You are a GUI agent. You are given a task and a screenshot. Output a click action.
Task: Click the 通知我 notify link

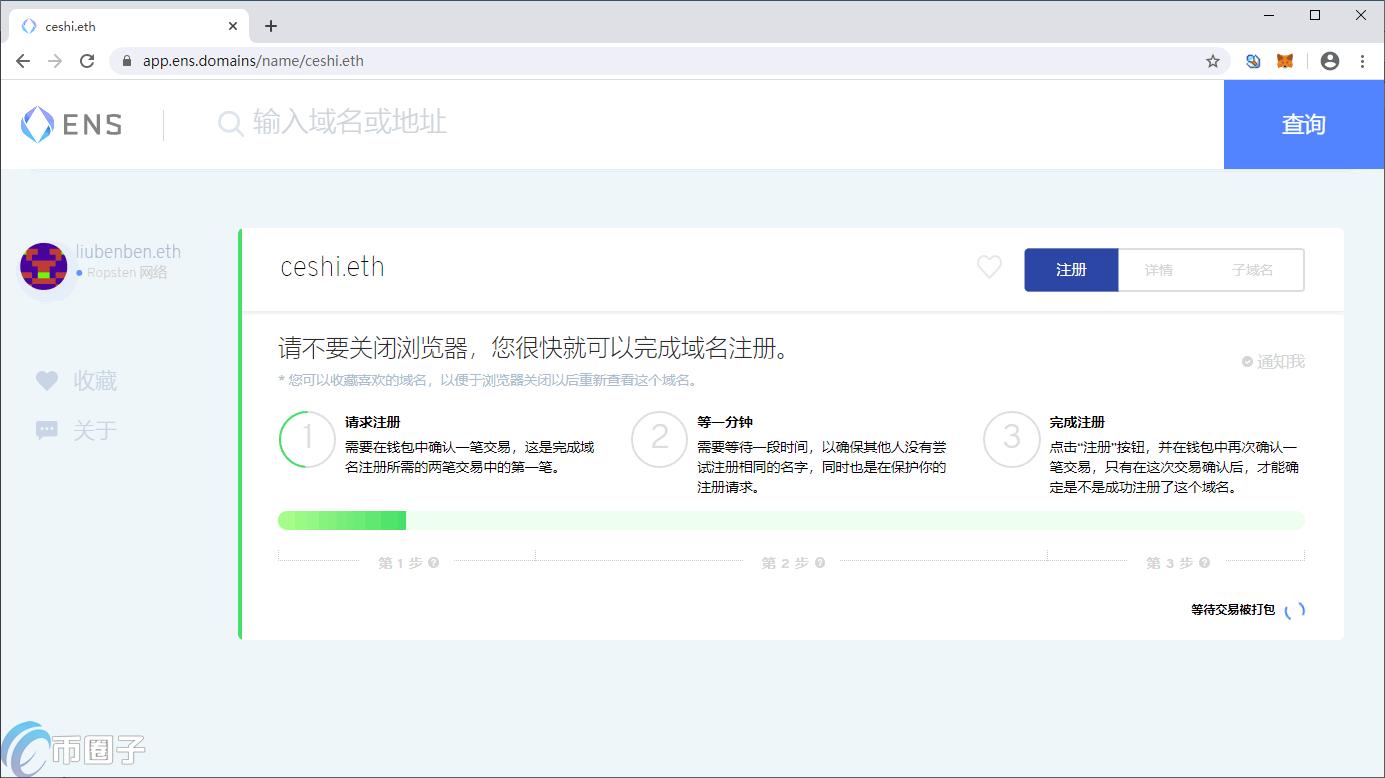1273,362
